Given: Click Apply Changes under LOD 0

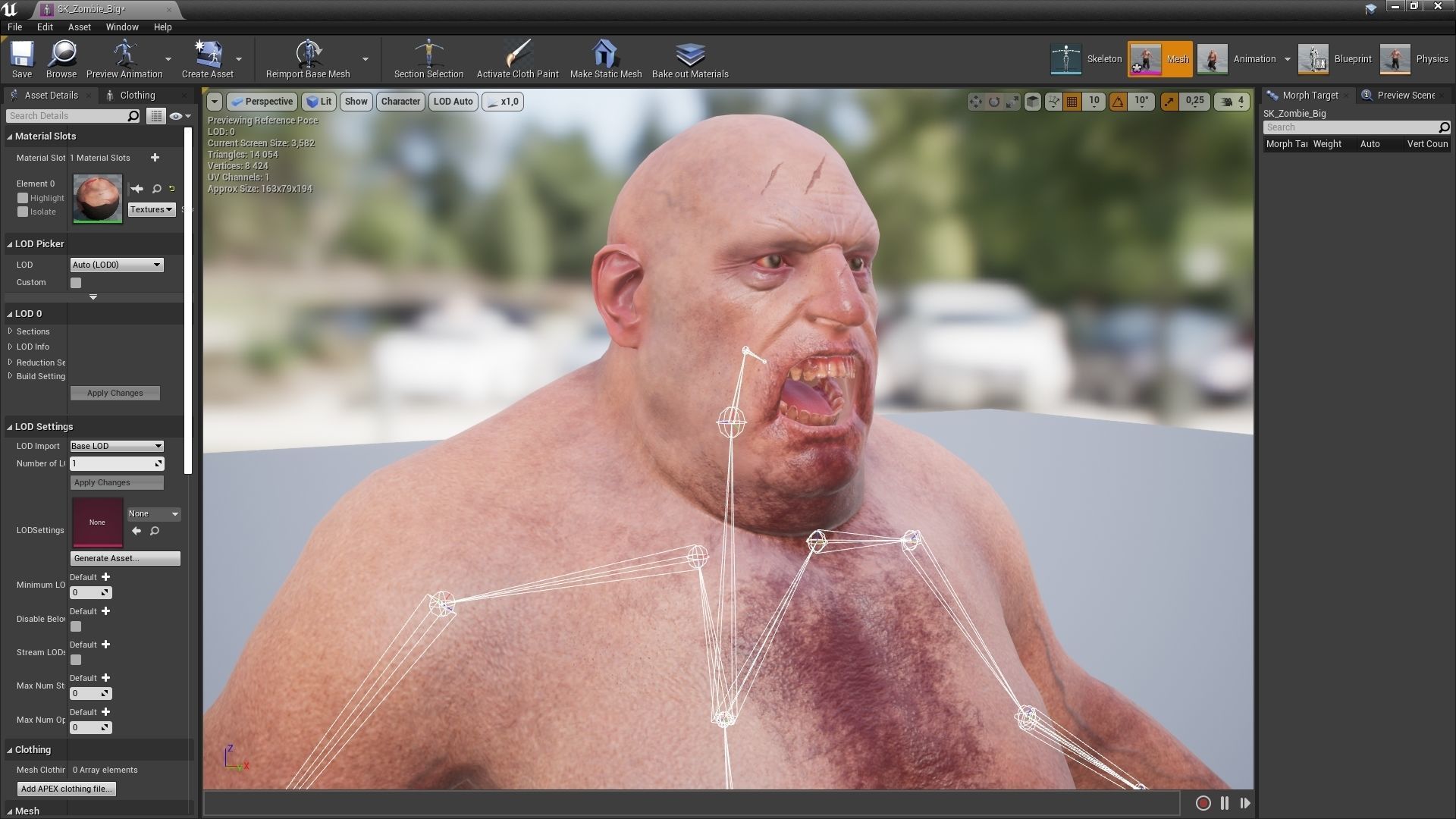Looking at the screenshot, I should point(115,393).
